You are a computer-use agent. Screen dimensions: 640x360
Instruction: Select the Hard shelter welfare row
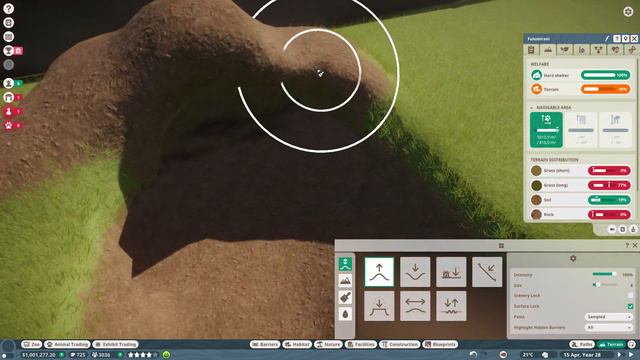click(580, 75)
